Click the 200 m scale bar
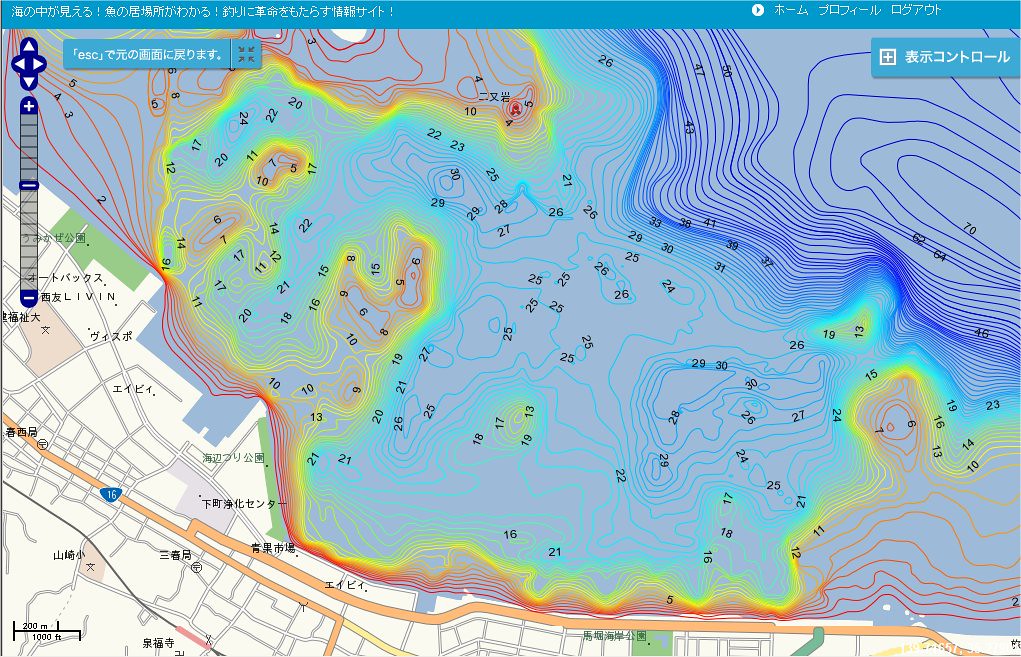1021x657 pixels. [47, 630]
